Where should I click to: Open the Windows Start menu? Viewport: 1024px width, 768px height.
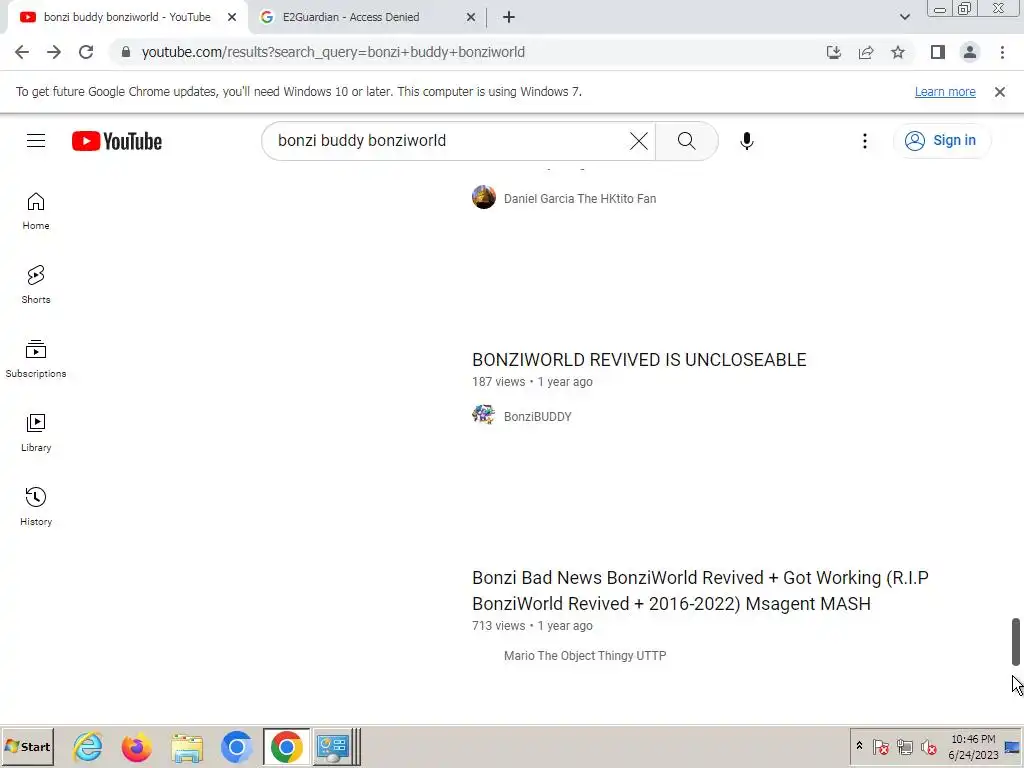27,746
